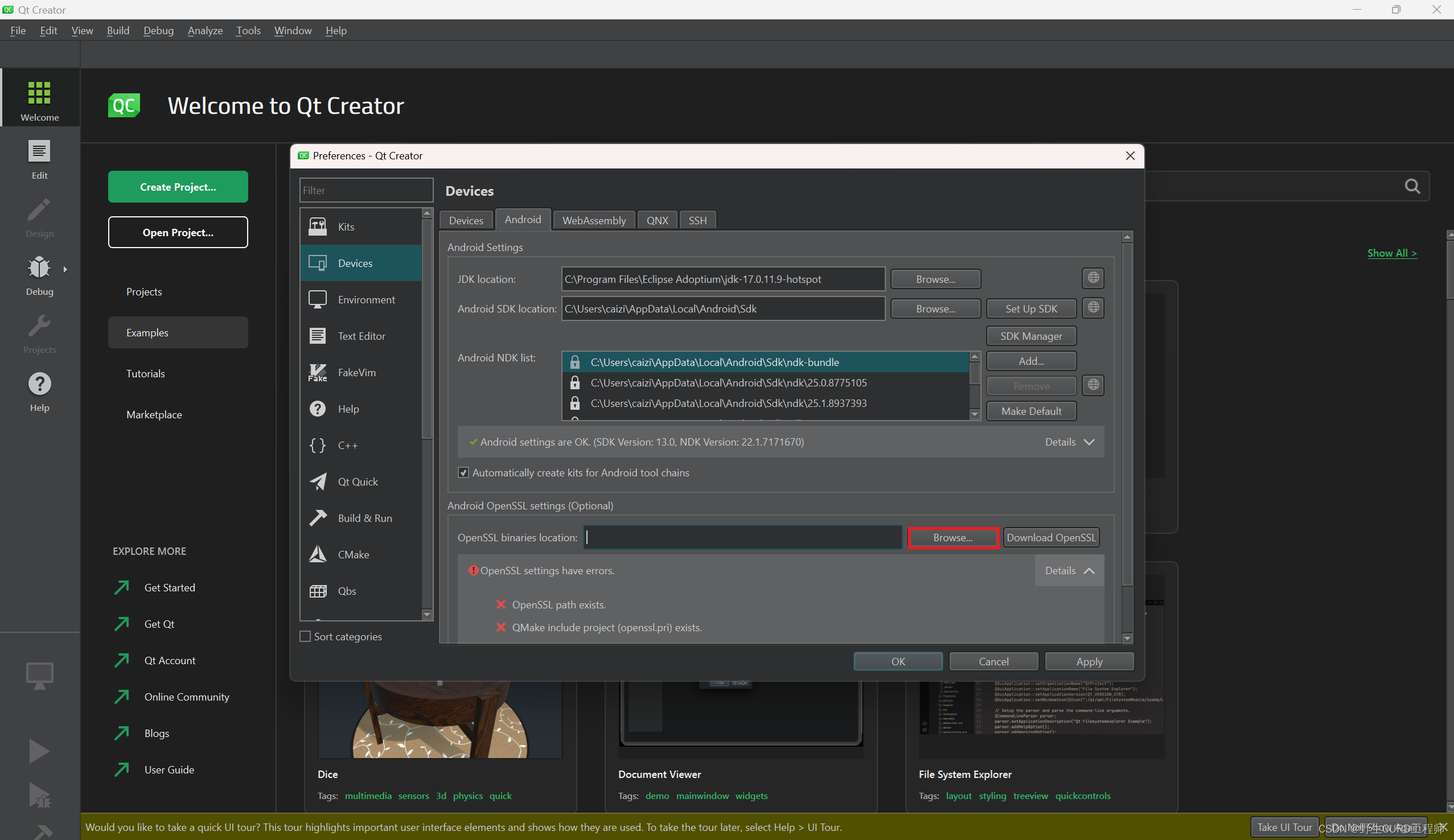Open the CMake preferences category
The height and width of the screenshot is (840, 1454).
(360, 554)
